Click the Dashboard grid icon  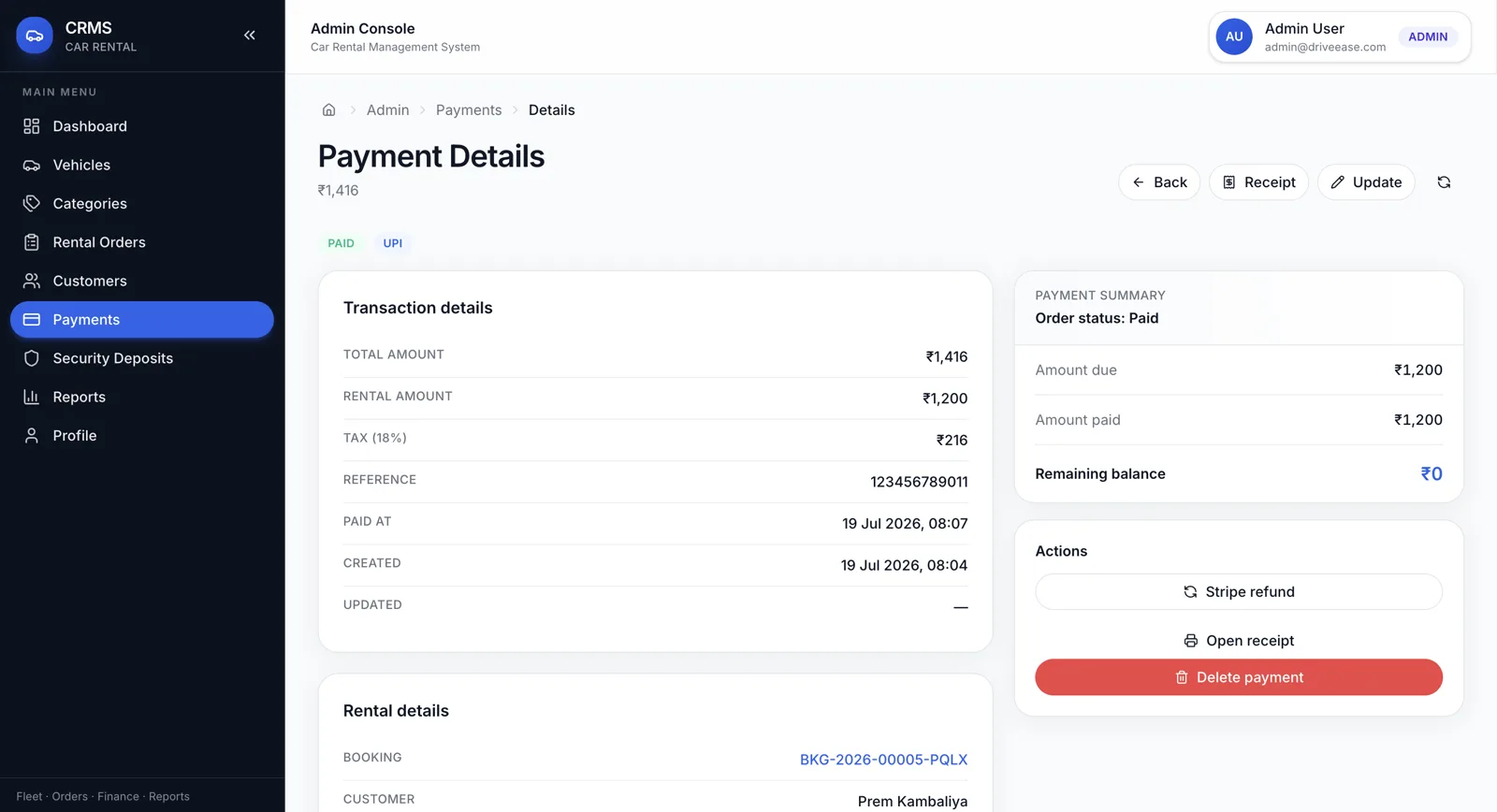[x=32, y=126]
